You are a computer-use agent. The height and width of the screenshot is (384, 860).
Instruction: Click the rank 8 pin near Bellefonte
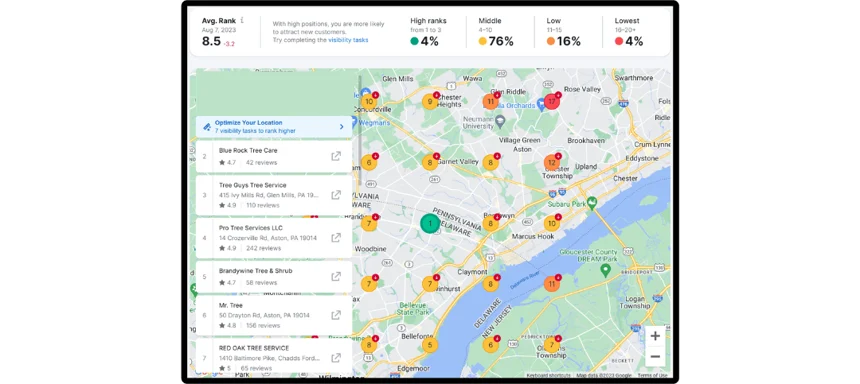pos(369,345)
